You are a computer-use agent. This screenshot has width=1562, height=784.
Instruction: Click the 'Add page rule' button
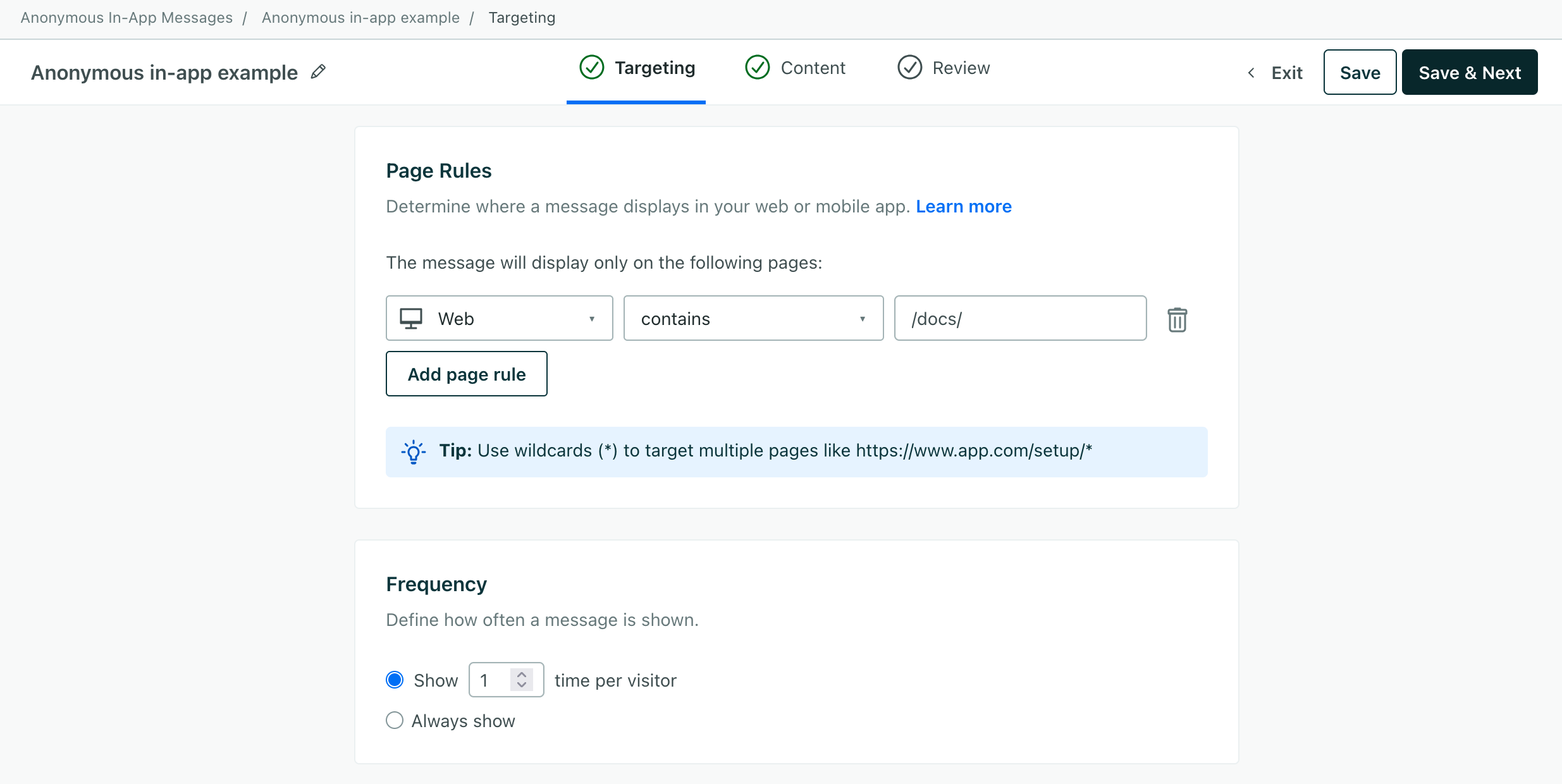tap(467, 373)
